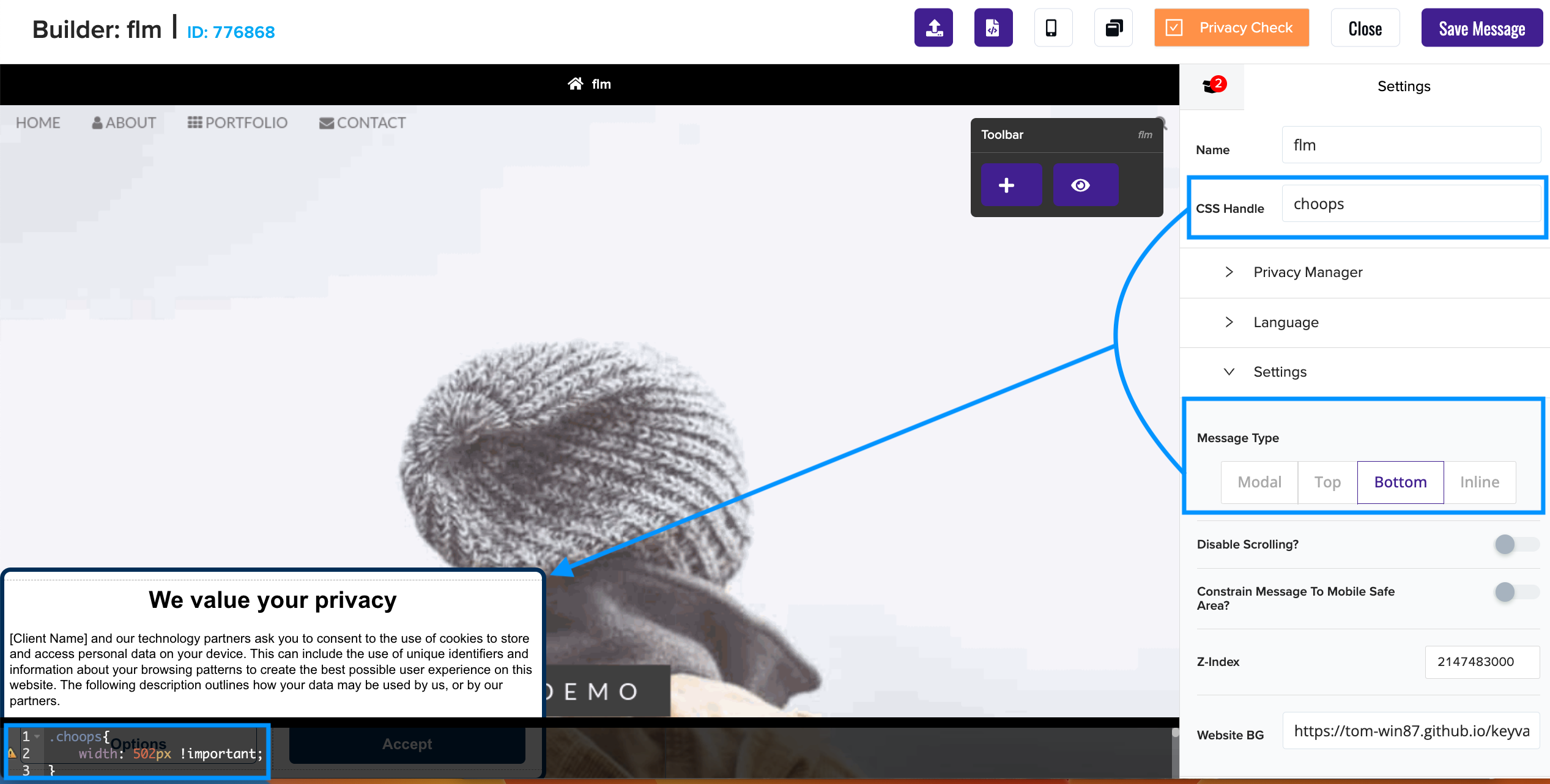
Task: Collapse the Settings section
Action: pyautogui.click(x=1364, y=372)
